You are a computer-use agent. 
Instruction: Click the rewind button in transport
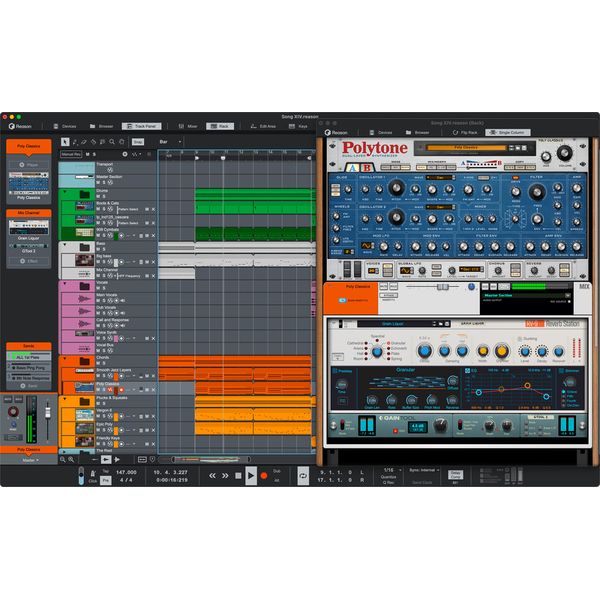click(212, 476)
